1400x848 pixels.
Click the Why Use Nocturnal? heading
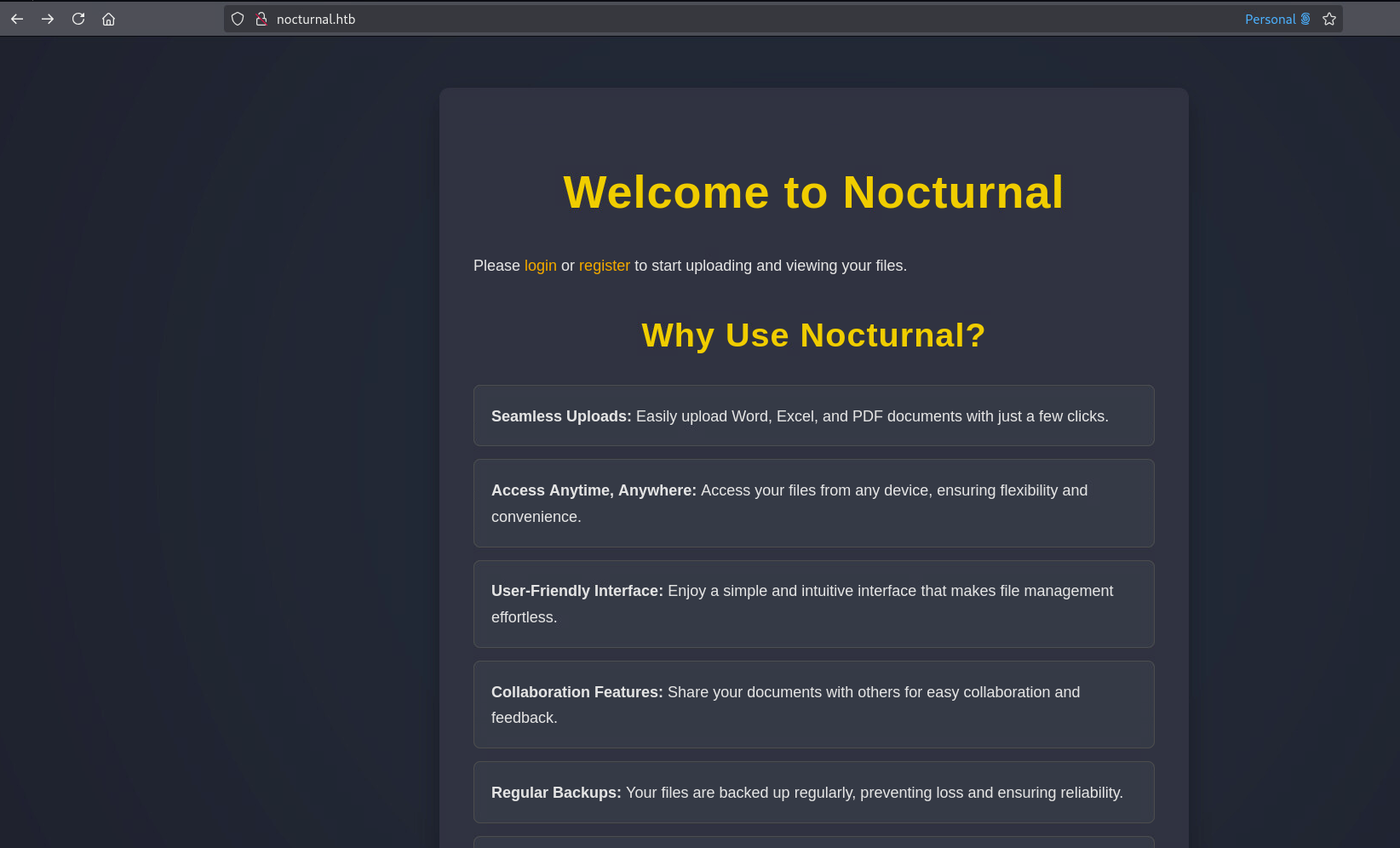tap(813, 335)
